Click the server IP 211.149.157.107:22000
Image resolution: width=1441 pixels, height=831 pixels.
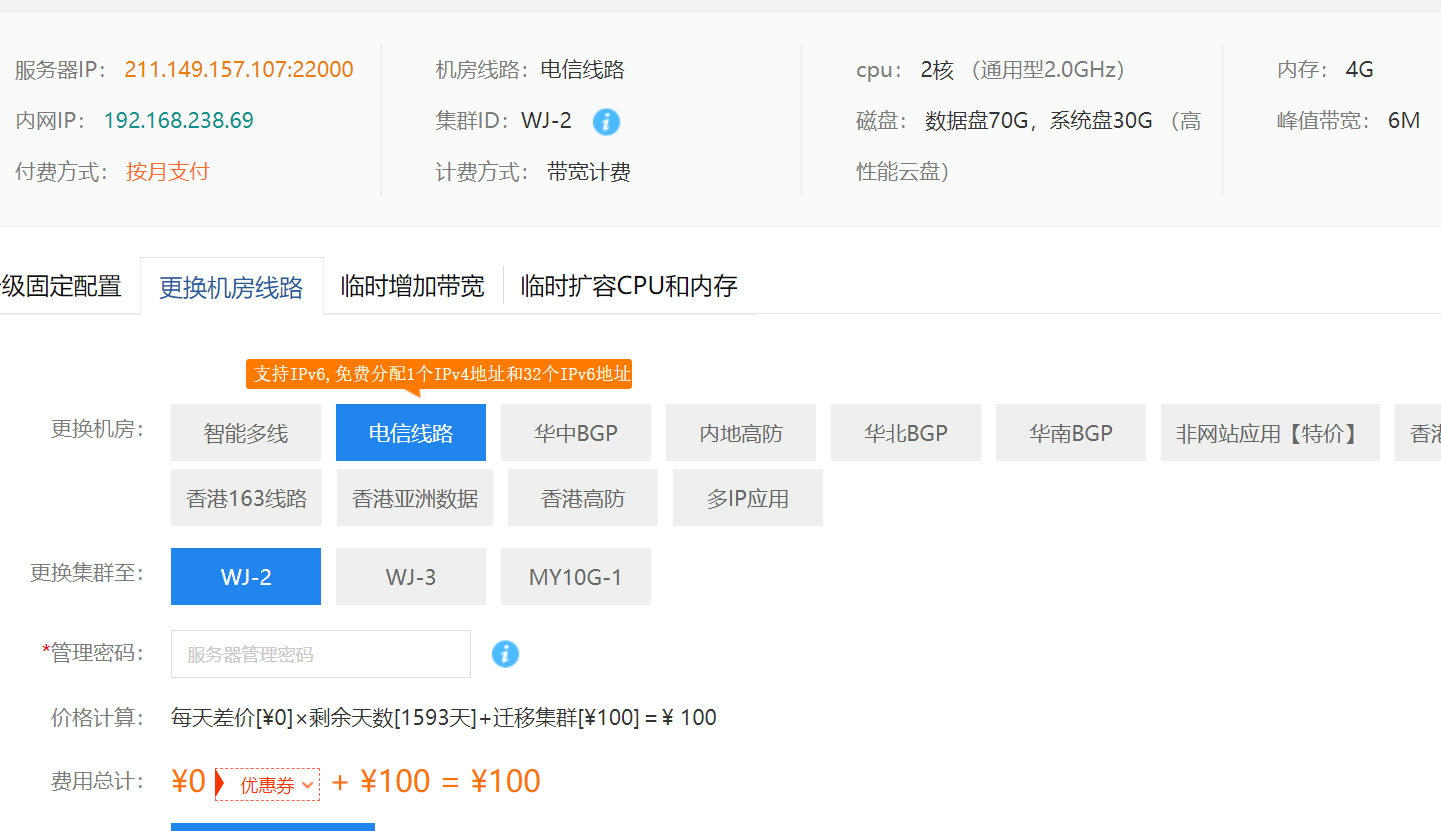(238, 69)
